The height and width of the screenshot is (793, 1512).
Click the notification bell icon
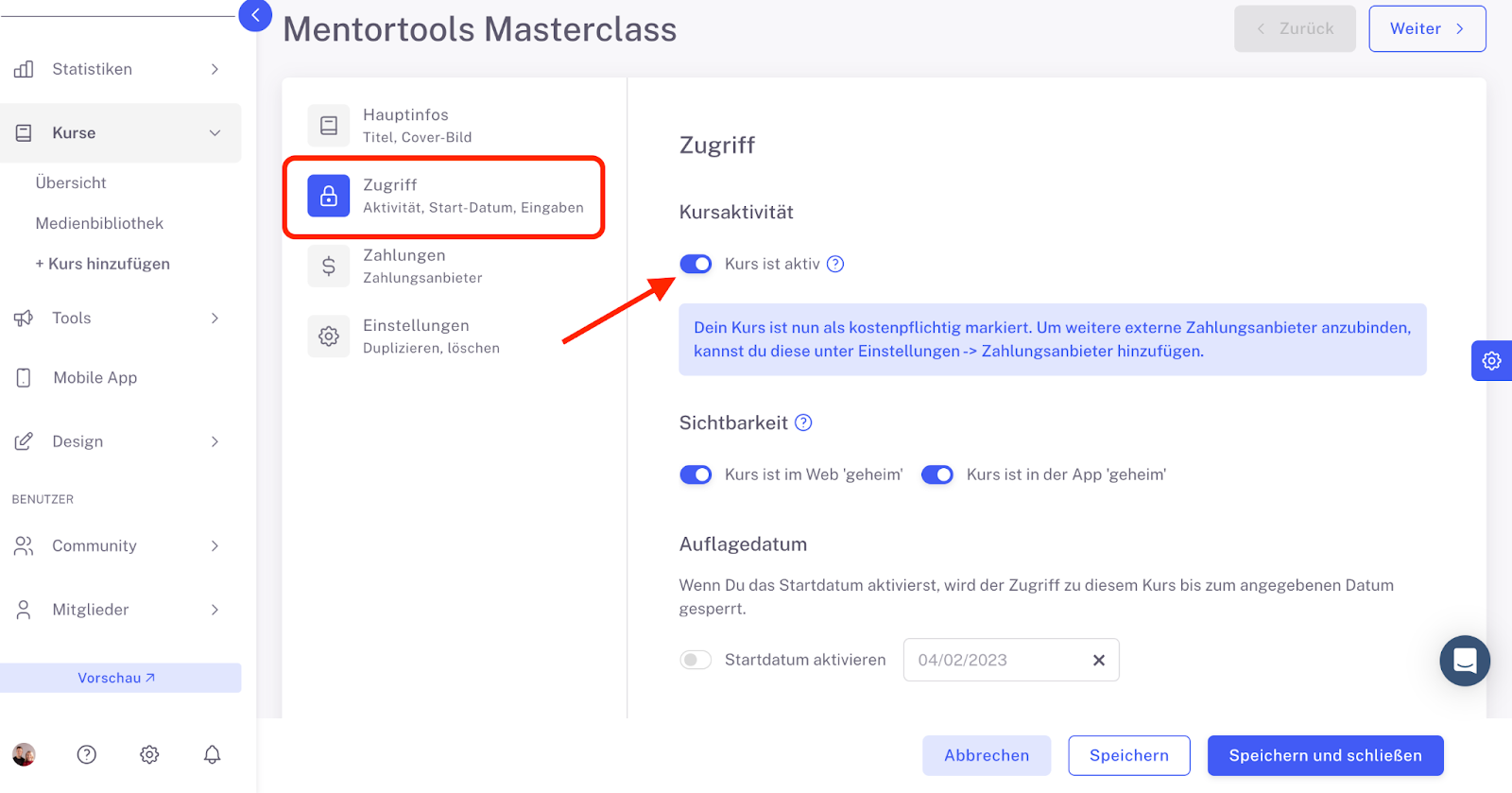point(212,754)
